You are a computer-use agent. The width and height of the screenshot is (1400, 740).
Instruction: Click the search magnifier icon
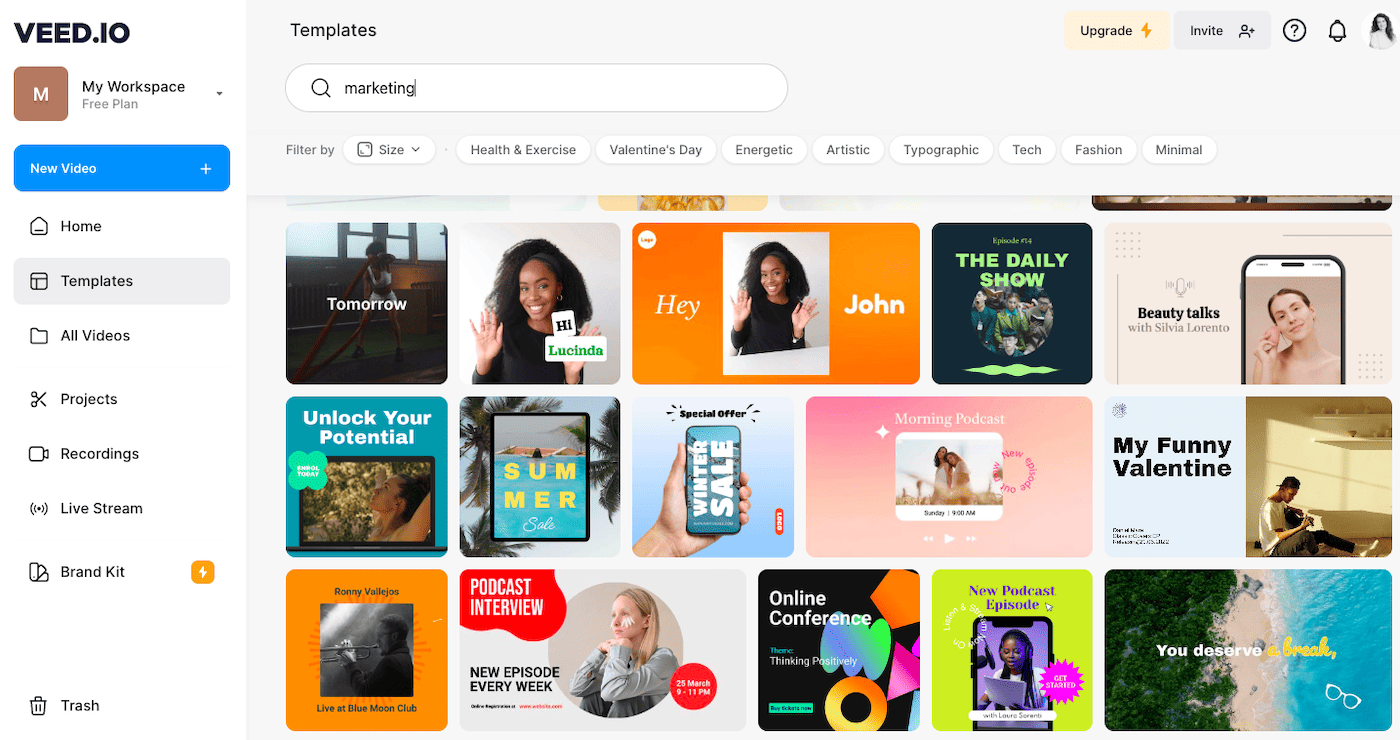pos(321,88)
